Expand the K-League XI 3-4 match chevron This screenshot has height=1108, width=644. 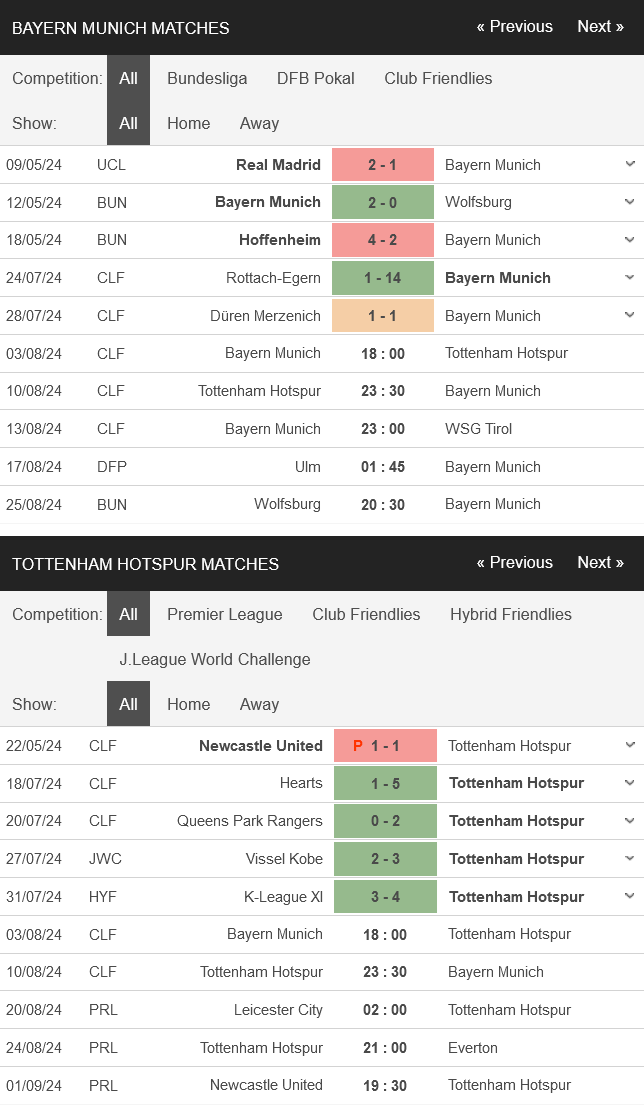pyautogui.click(x=630, y=896)
